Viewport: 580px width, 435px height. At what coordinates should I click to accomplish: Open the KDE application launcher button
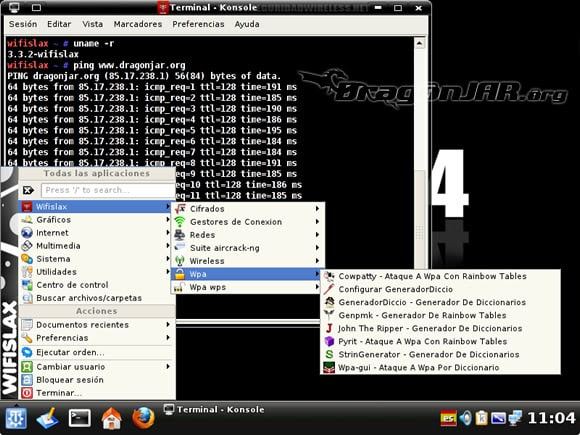click(15, 418)
